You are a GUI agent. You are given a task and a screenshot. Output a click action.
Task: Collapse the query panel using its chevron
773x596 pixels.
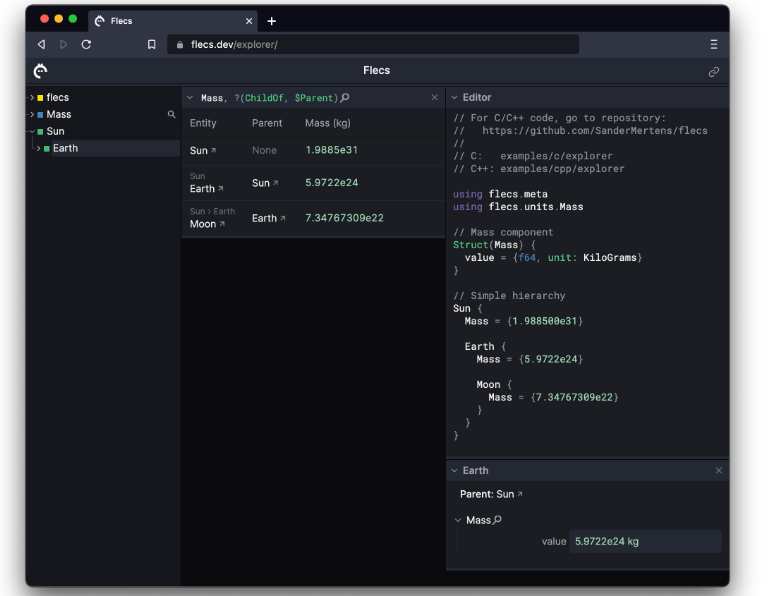point(190,98)
